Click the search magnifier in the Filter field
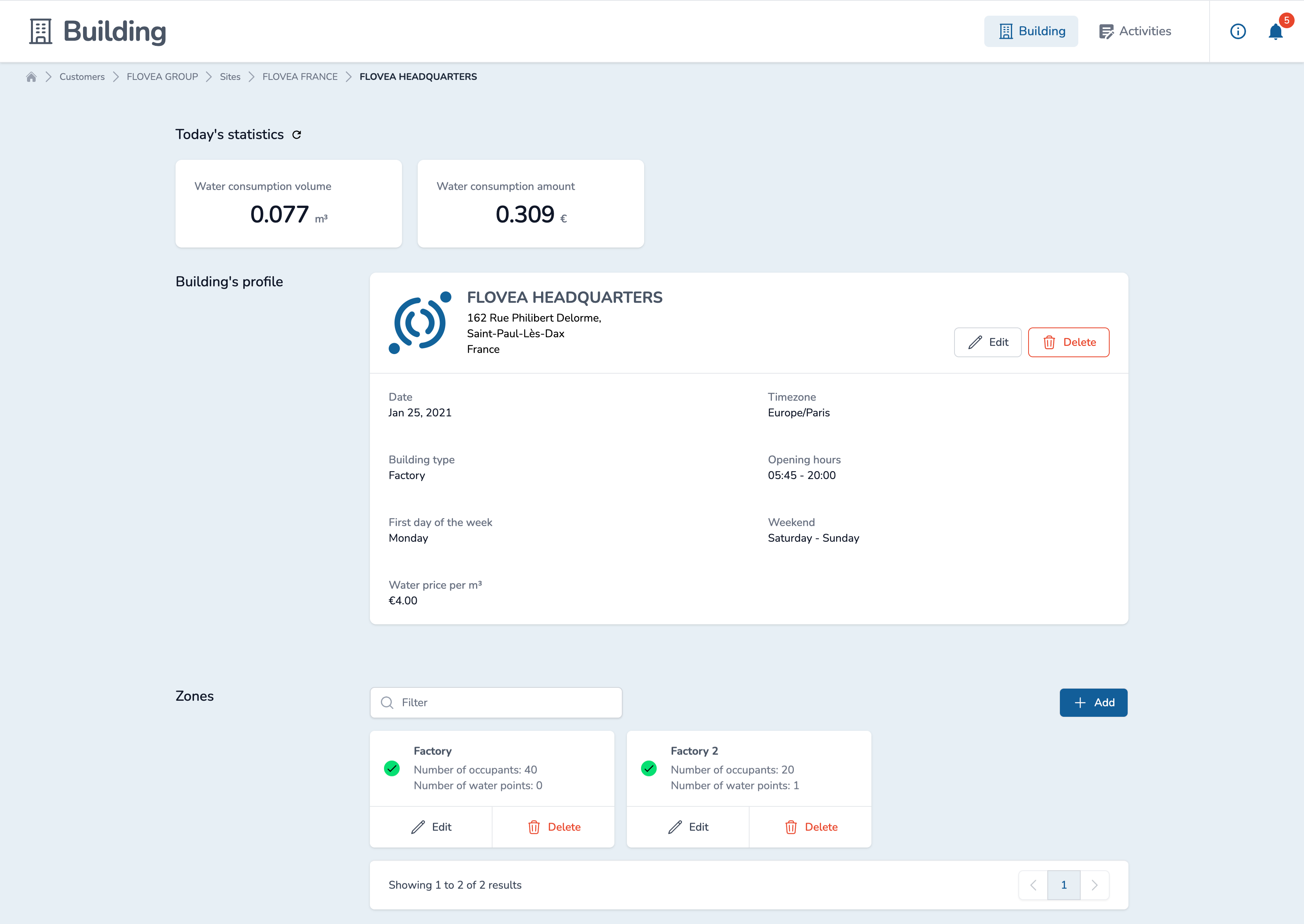Viewport: 1304px width, 924px height. (388, 702)
